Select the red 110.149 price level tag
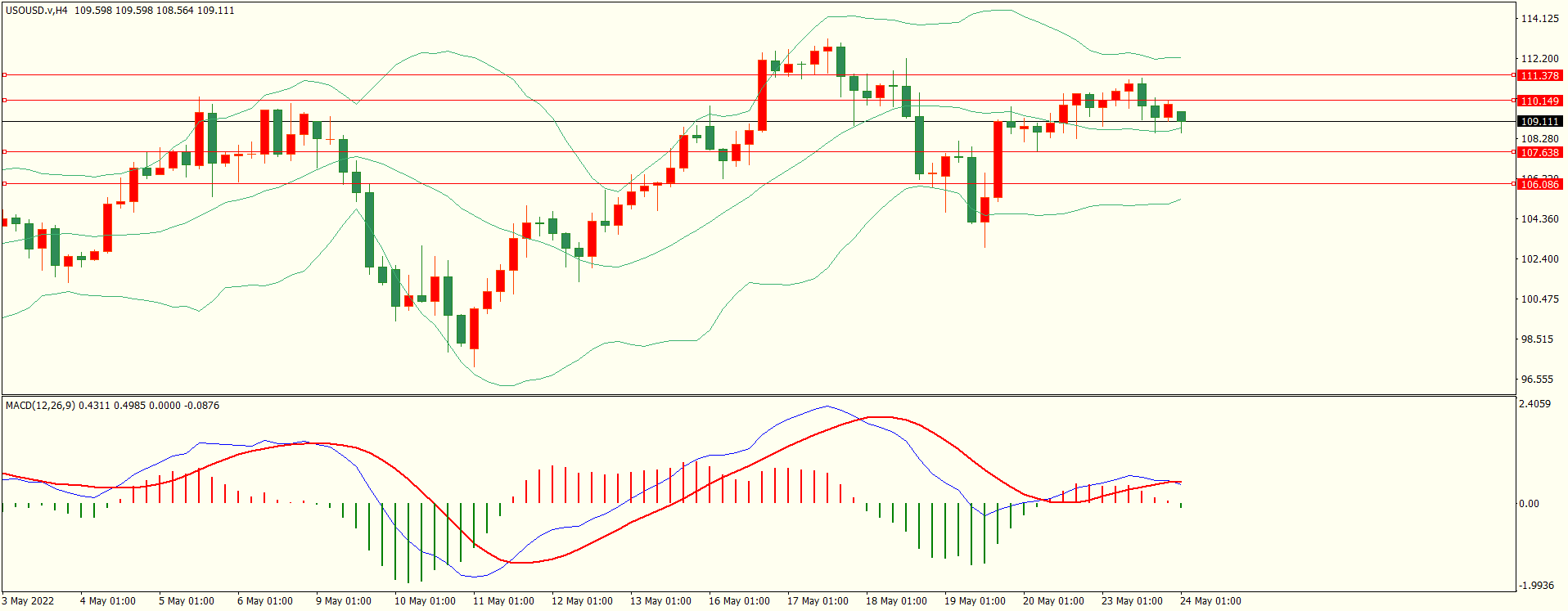 1539,101
